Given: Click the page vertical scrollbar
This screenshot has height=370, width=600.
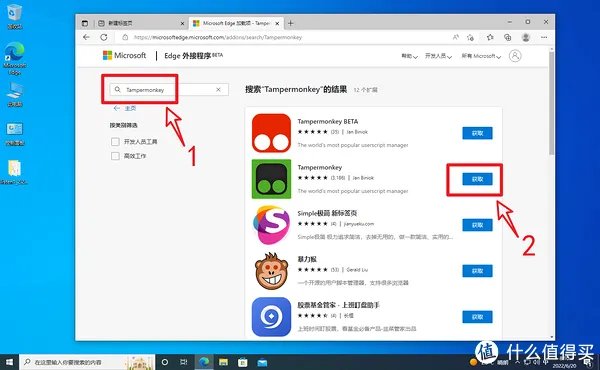Looking at the screenshot, I should (x=551, y=103).
